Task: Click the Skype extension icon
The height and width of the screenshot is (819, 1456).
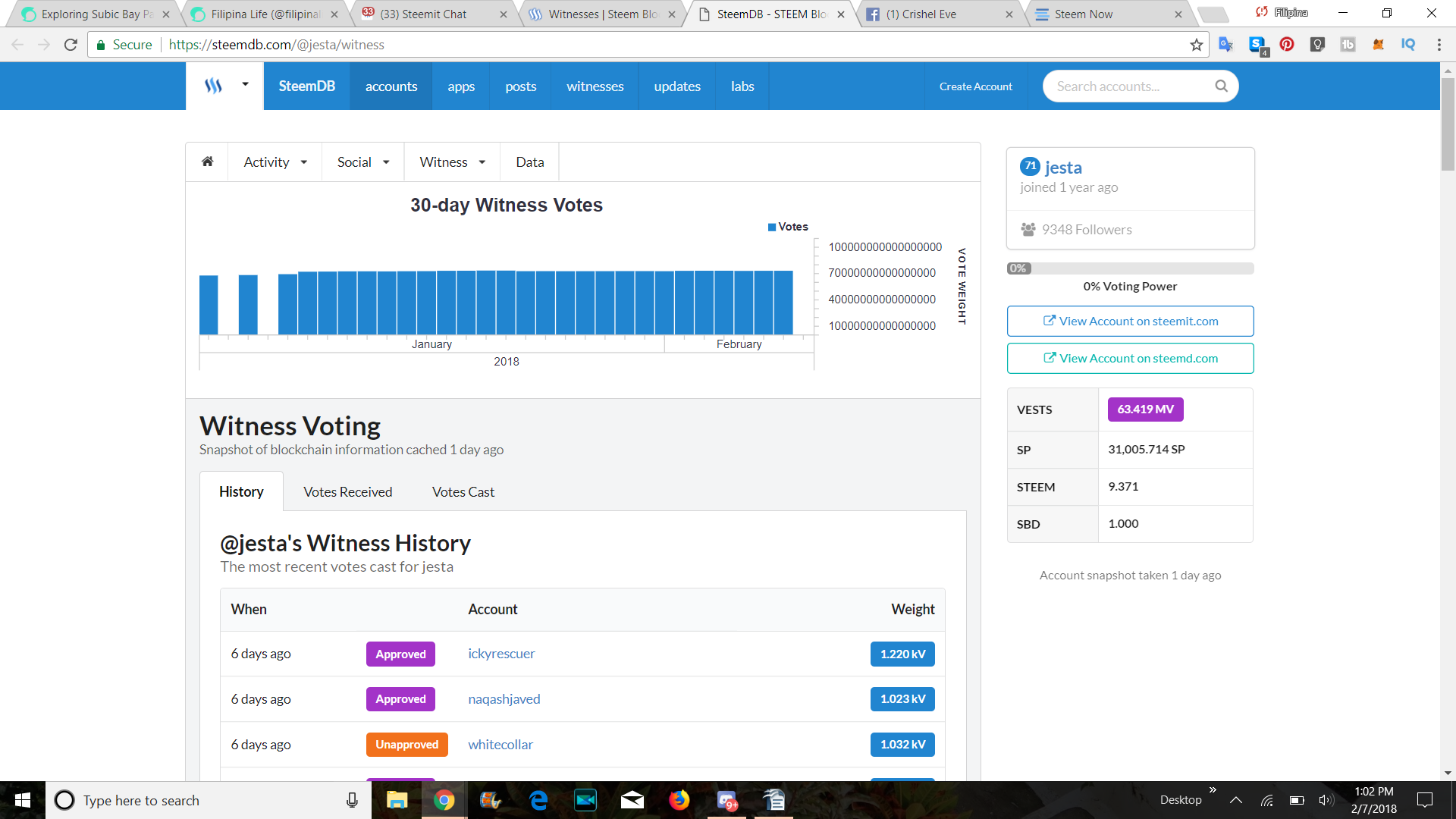Action: (x=1257, y=45)
